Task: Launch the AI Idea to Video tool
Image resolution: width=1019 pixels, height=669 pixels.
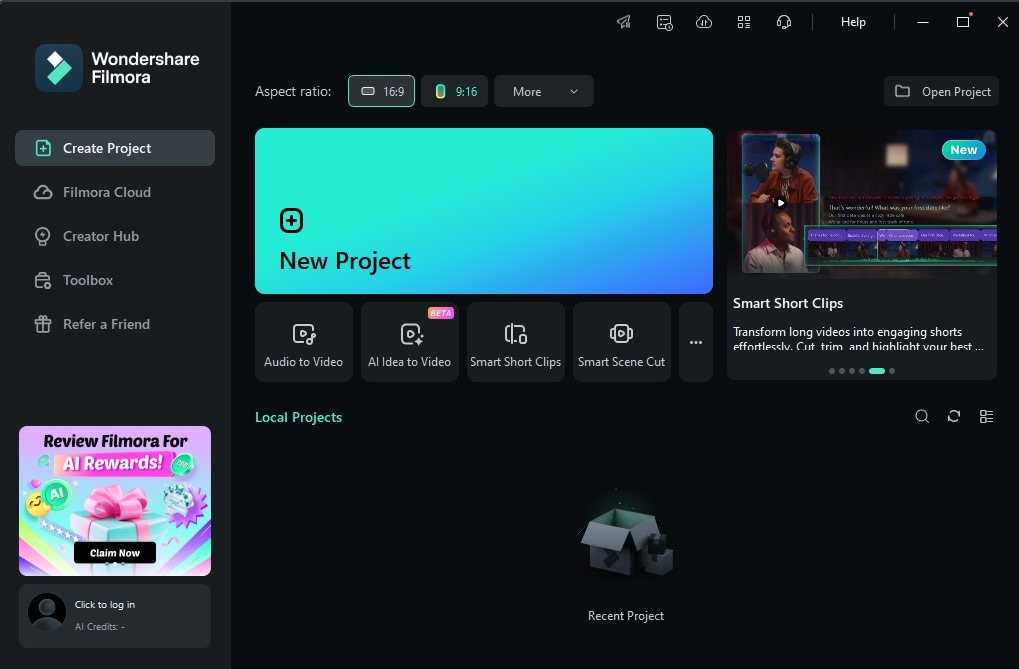Action: (409, 342)
